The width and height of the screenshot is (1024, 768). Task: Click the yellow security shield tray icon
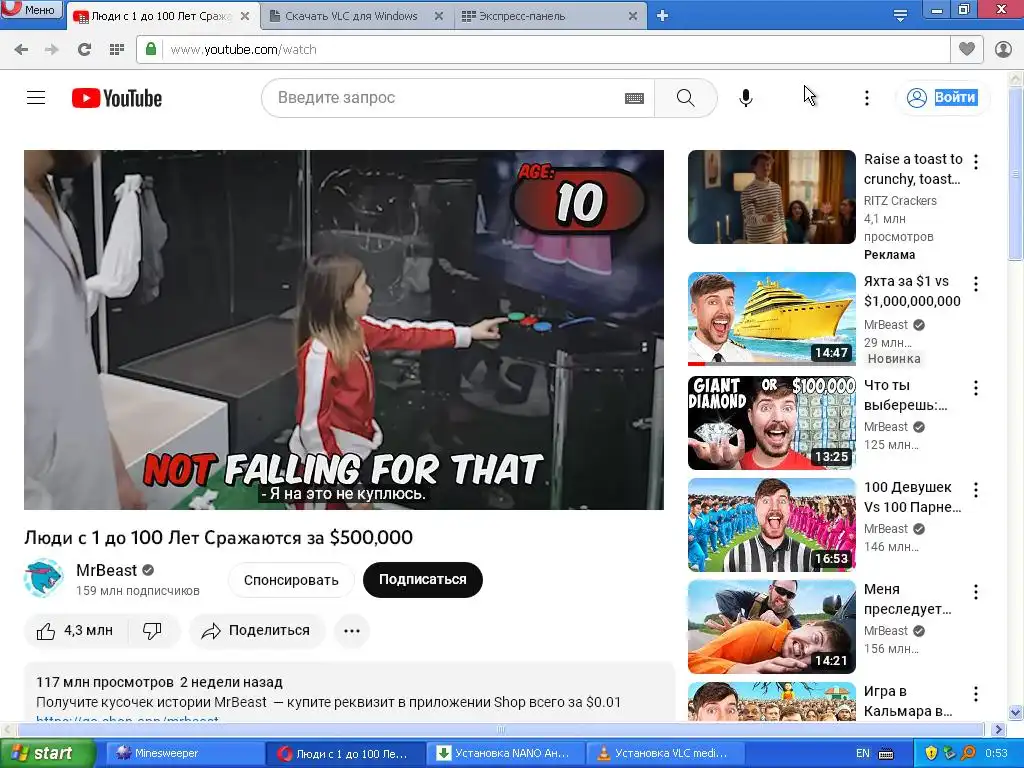pos(931,754)
